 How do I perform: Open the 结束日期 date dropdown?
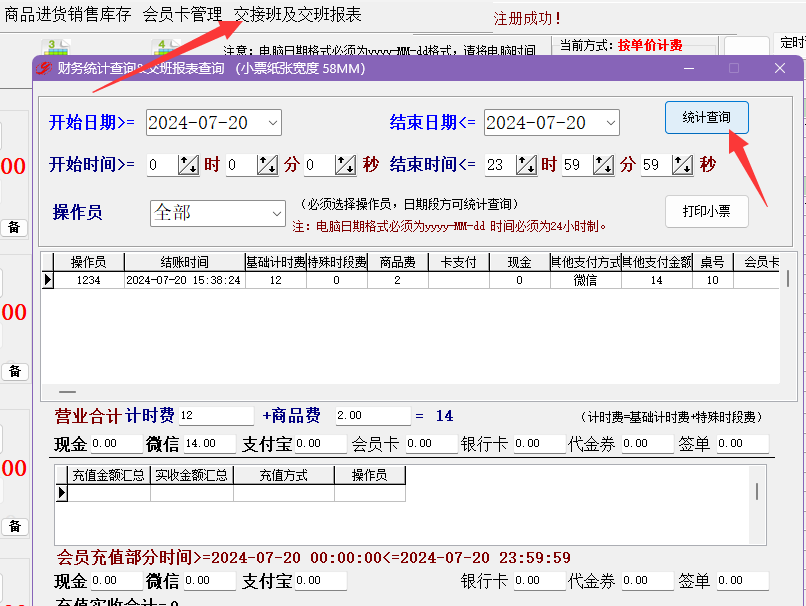610,123
